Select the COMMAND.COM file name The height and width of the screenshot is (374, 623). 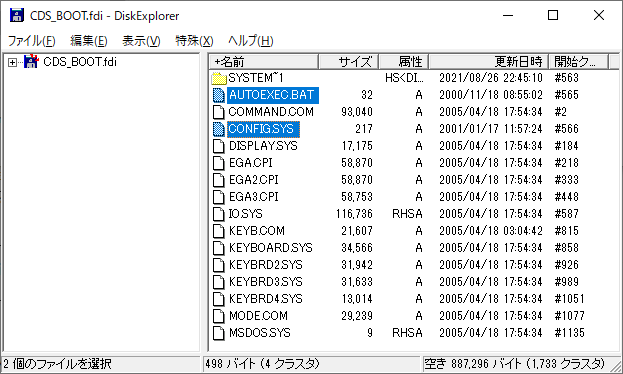tap(271, 112)
